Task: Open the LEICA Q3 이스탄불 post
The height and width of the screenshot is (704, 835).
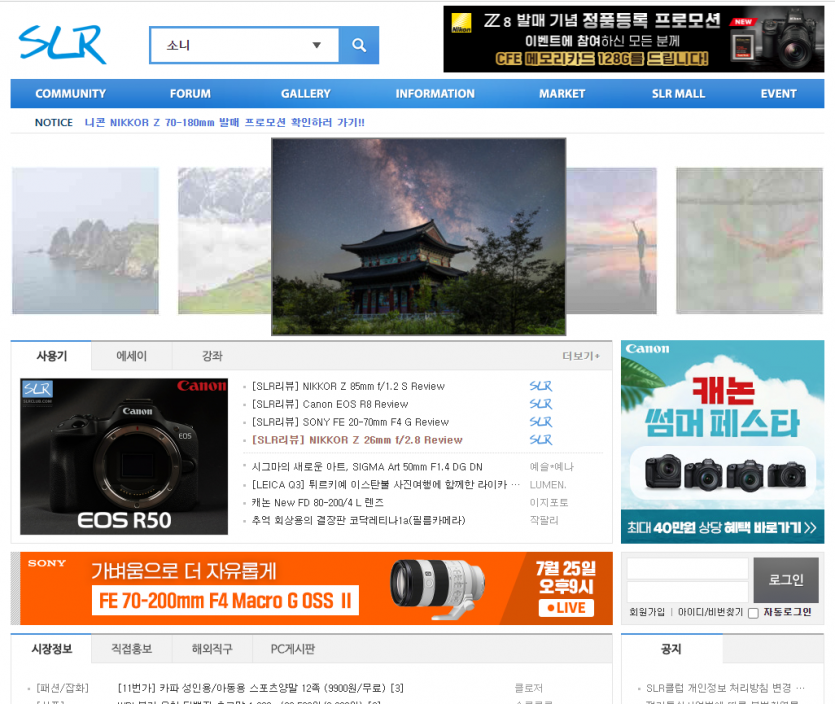Action: coord(386,485)
